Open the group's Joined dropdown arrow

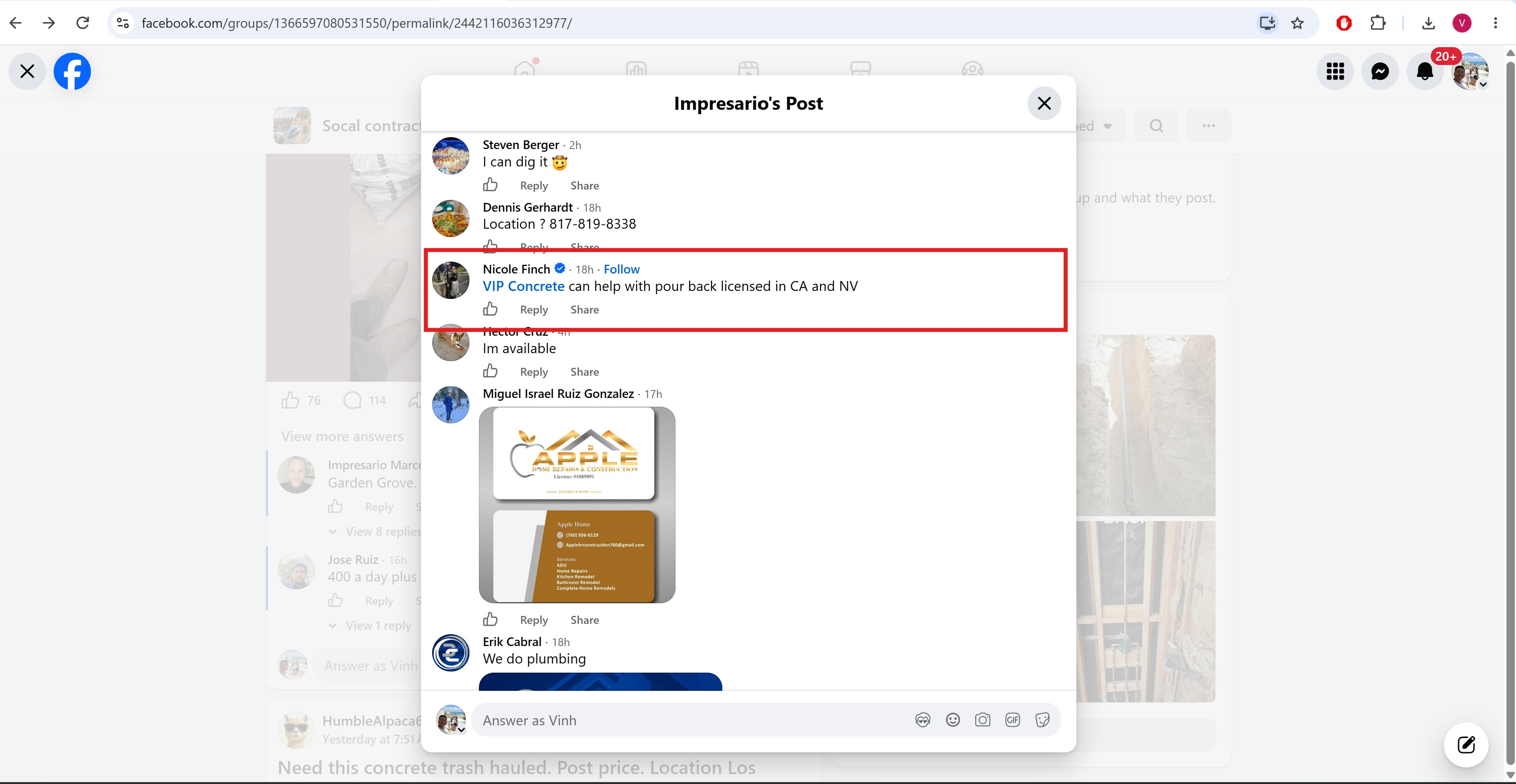click(x=1108, y=126)
